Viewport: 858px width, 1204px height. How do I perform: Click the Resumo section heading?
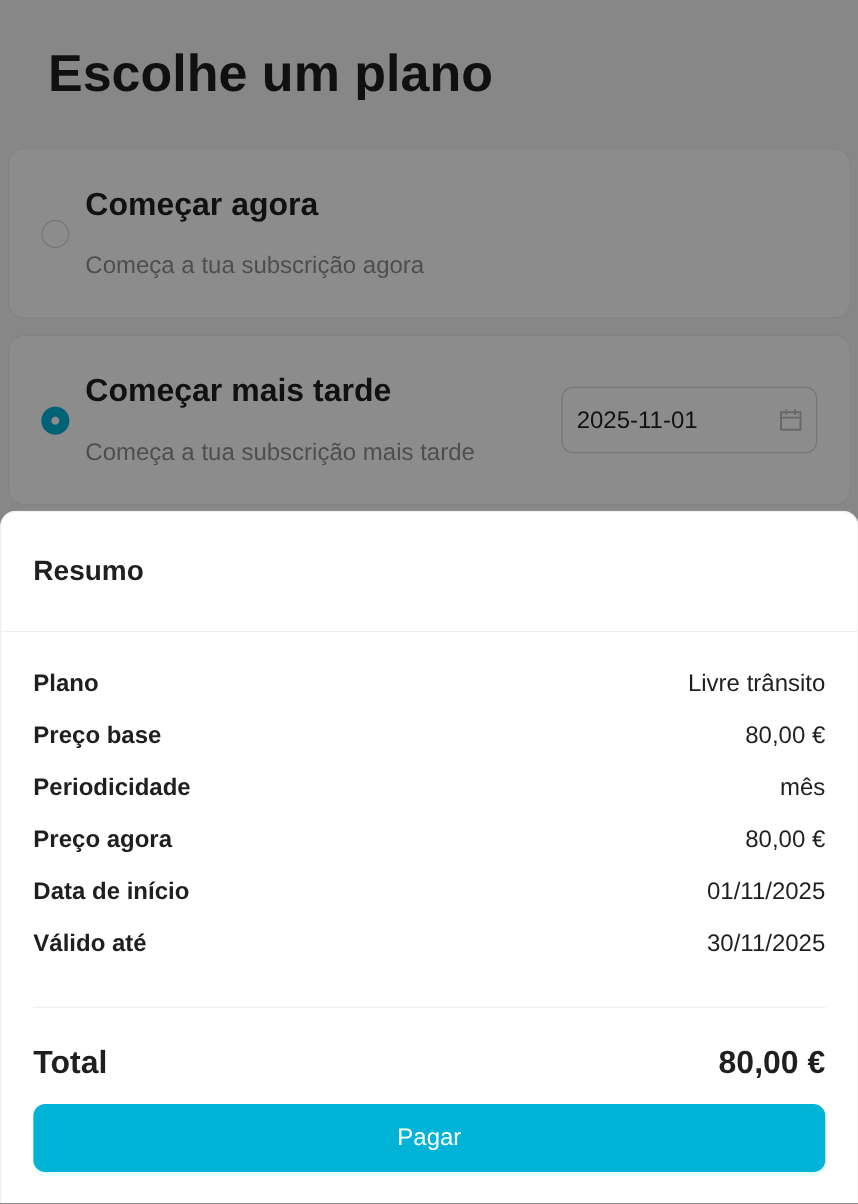click(x=88, y=571)
